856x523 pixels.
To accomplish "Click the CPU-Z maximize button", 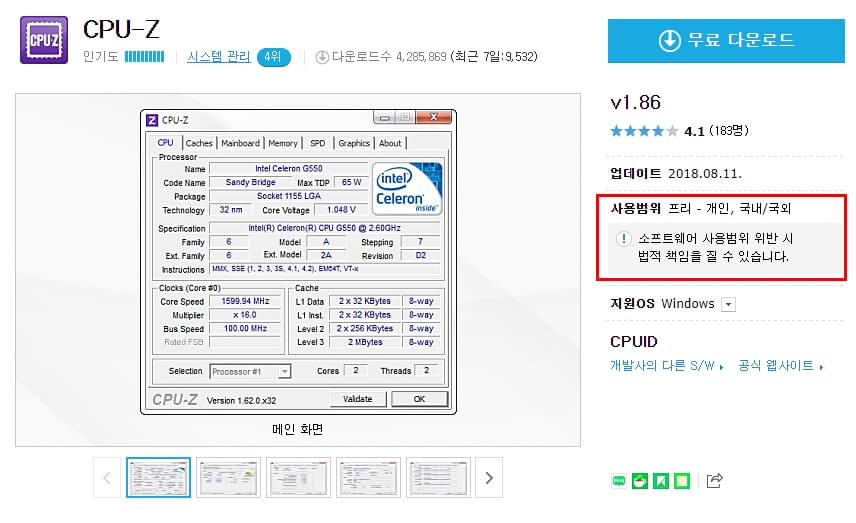I will pyautogui.click(x=405, y=117).
